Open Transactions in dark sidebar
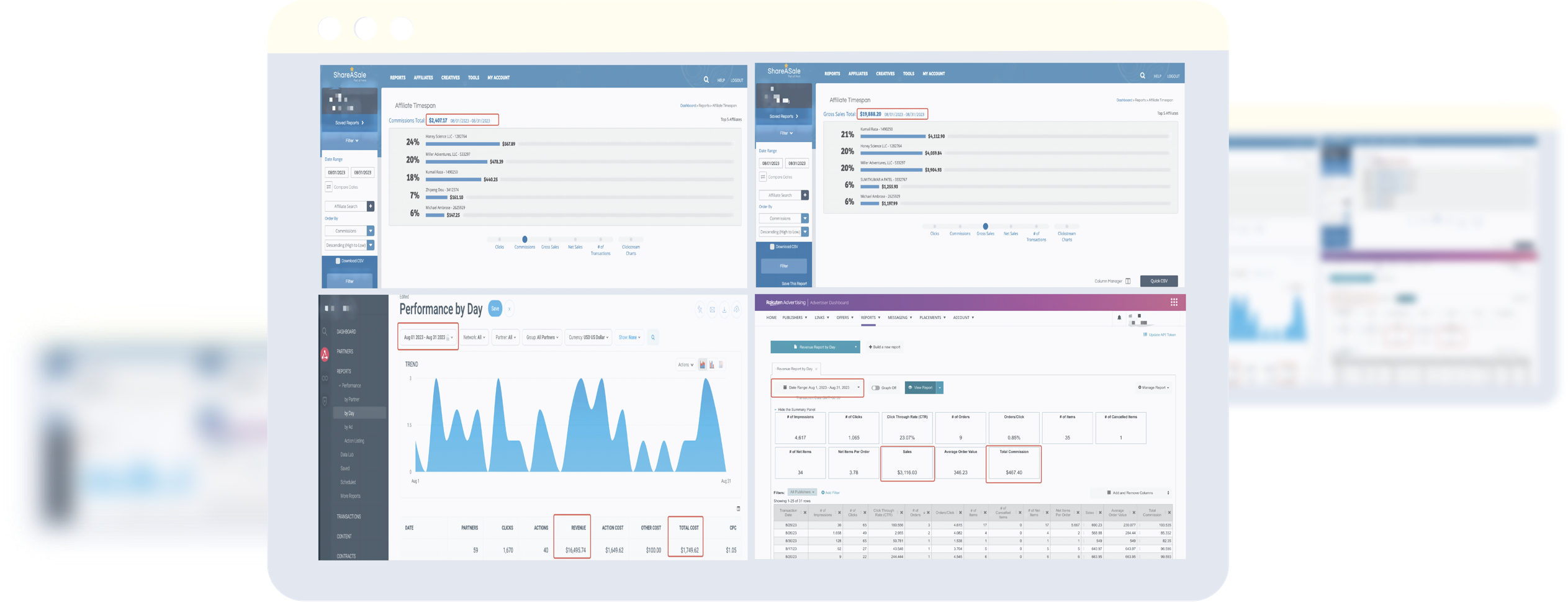This screenshot has height=602, width=1568. click(x=348, y=517)
